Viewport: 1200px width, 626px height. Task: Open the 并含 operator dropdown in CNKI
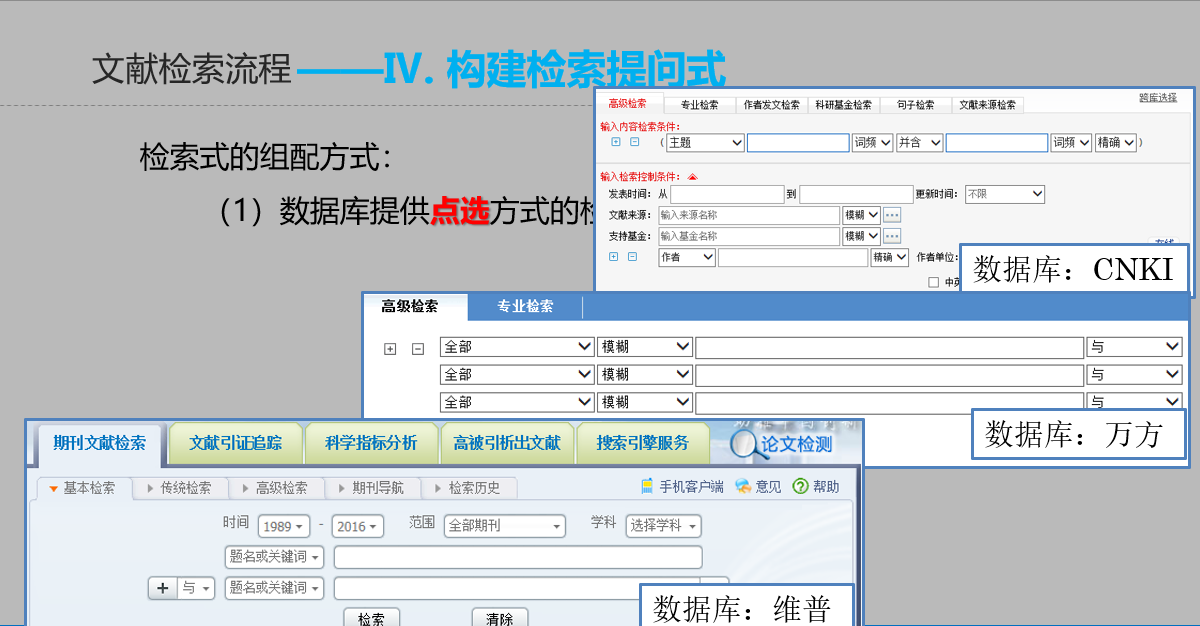click(920, 143)
